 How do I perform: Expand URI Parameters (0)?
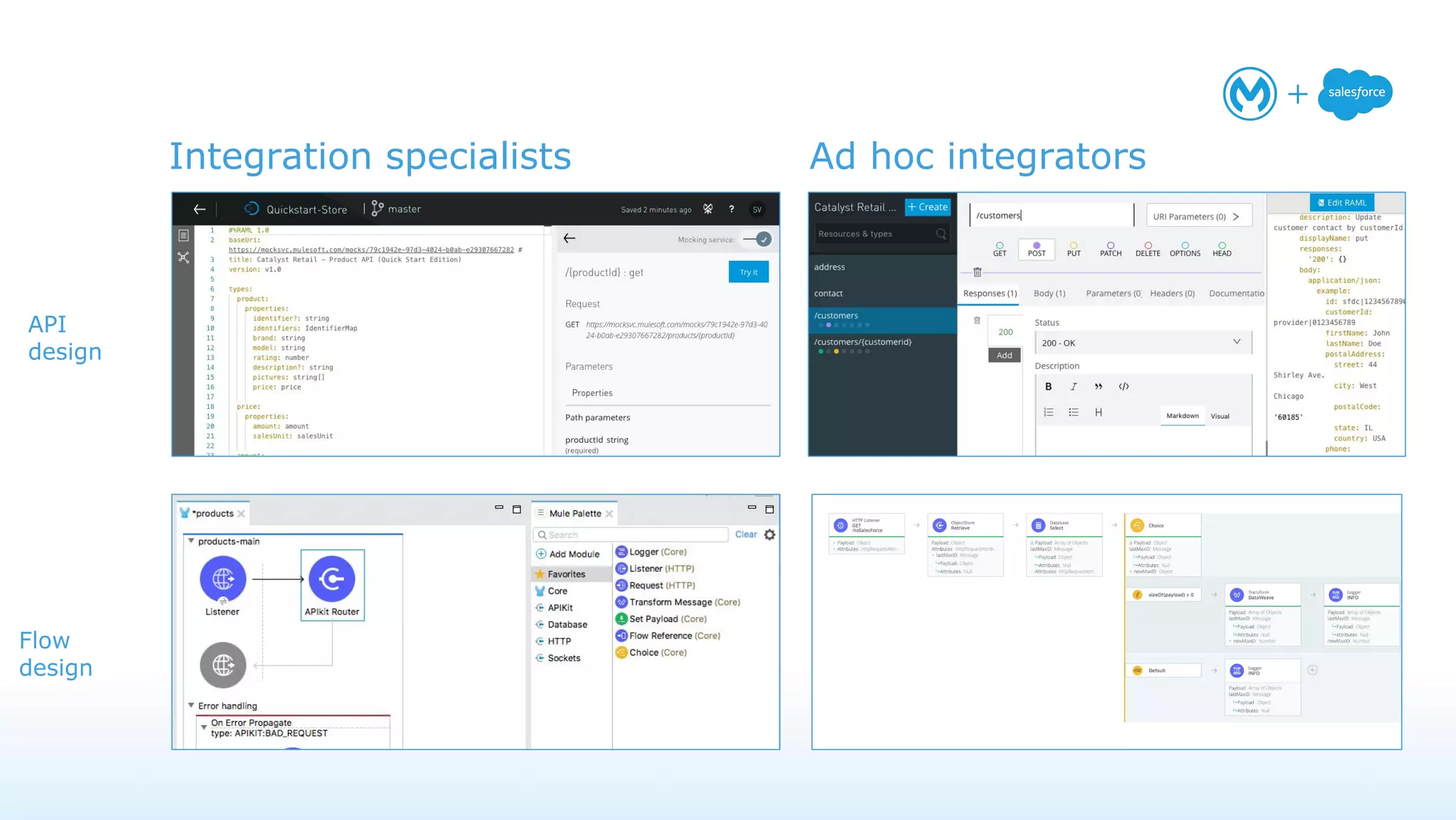(x=1199, y=216)
